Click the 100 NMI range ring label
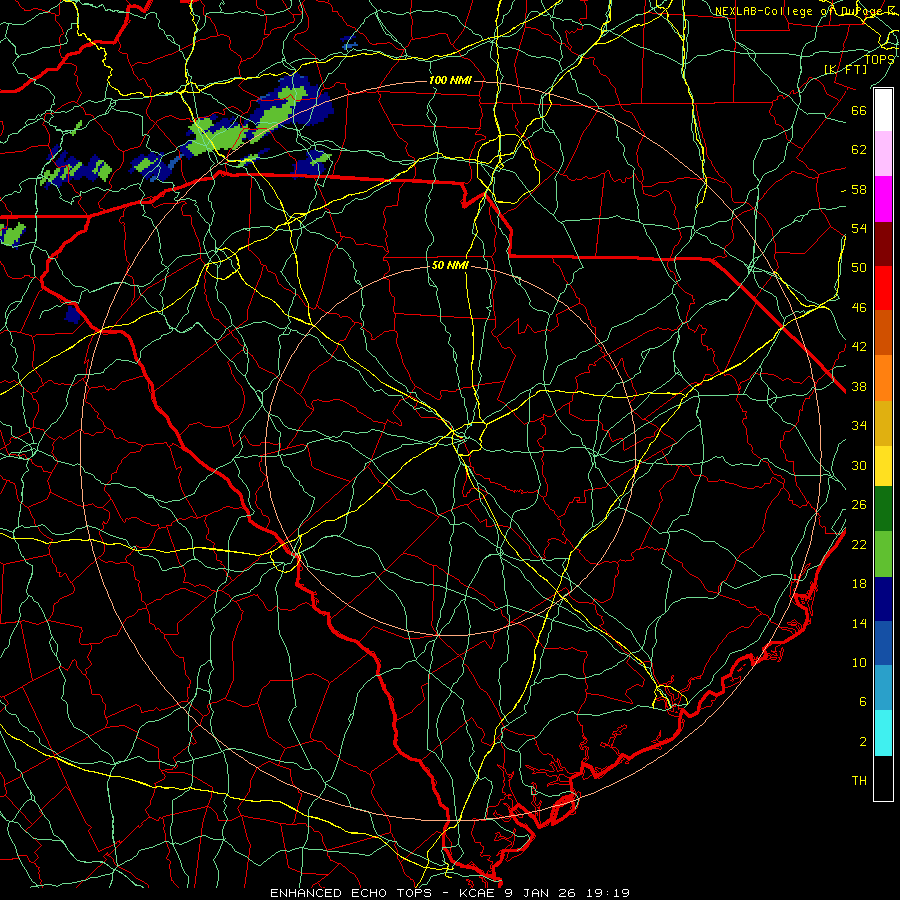This screenshot has width=900, height=900. [x=450, y=80]
